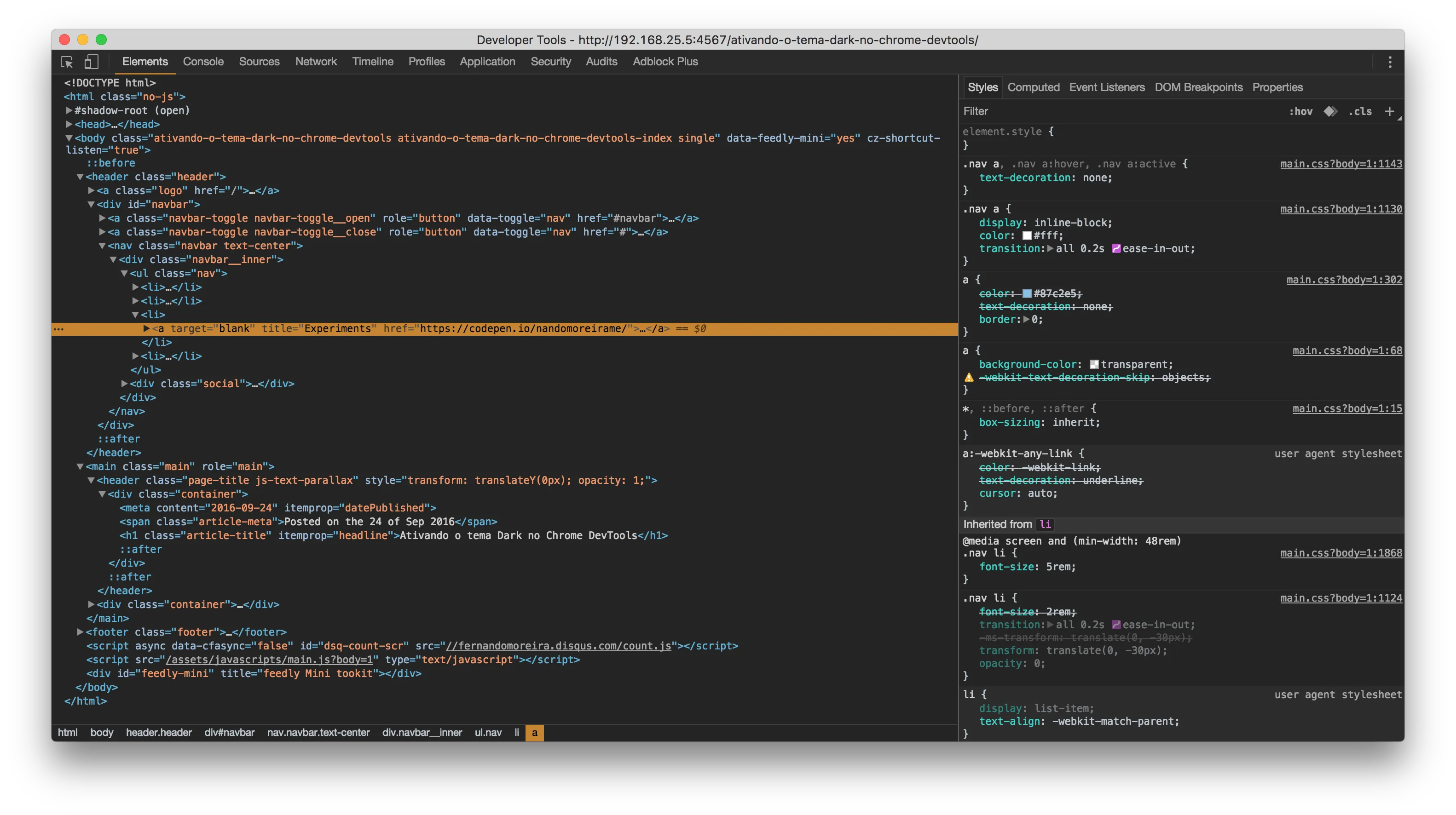Viewport: 1456px width, 815px height.
Task: Activate the inspect element picker icon
Action: (67, 62)
